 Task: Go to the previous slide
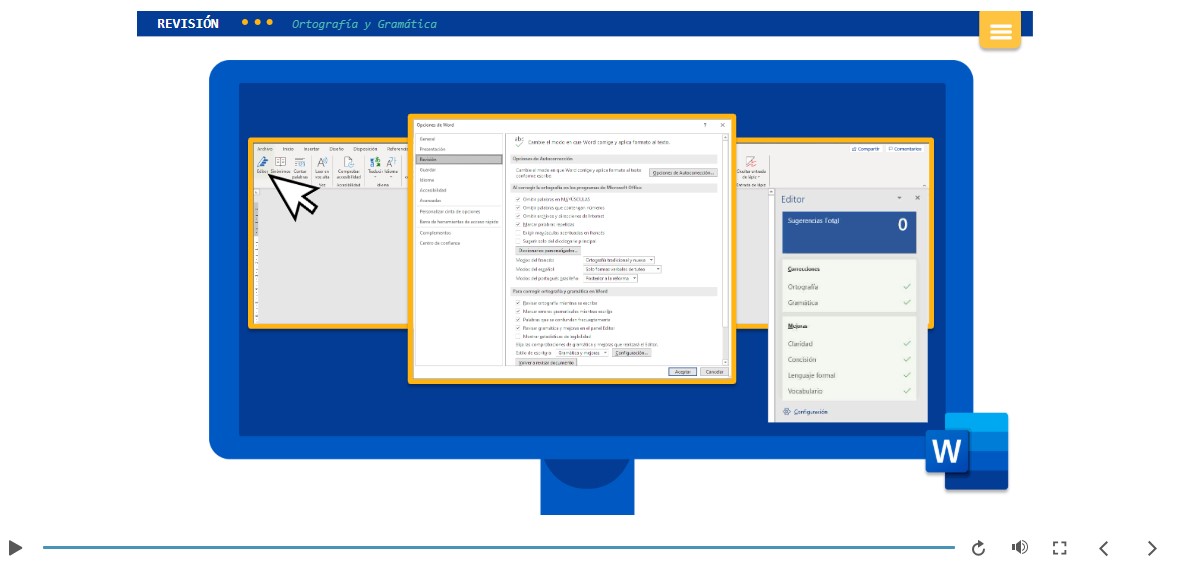[x=1104, y=548]
